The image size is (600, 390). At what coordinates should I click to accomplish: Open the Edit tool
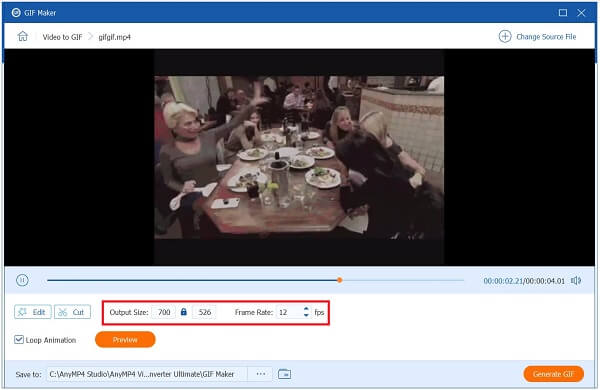click(x=33, y=312)
